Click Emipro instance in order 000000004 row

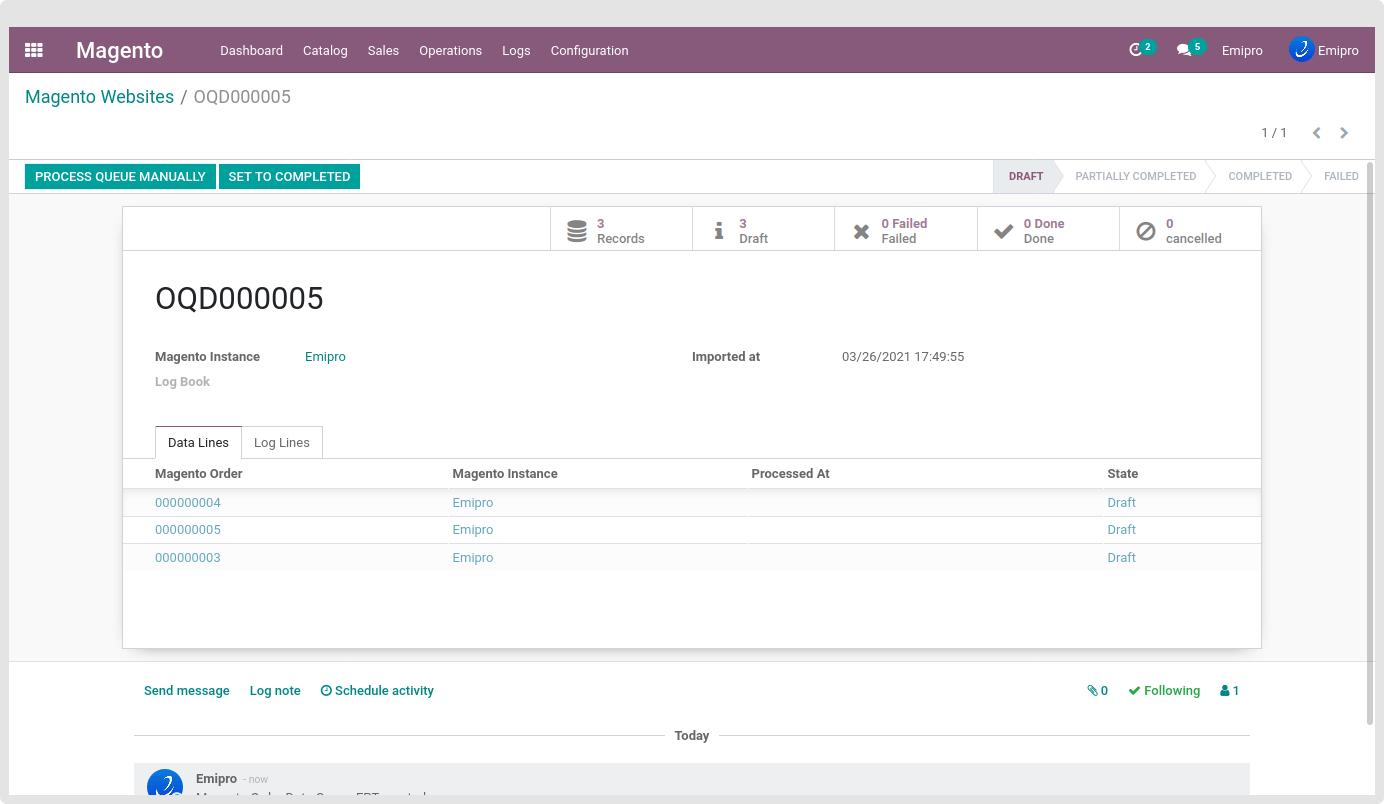pyautogui.click(x=473, y=503)
